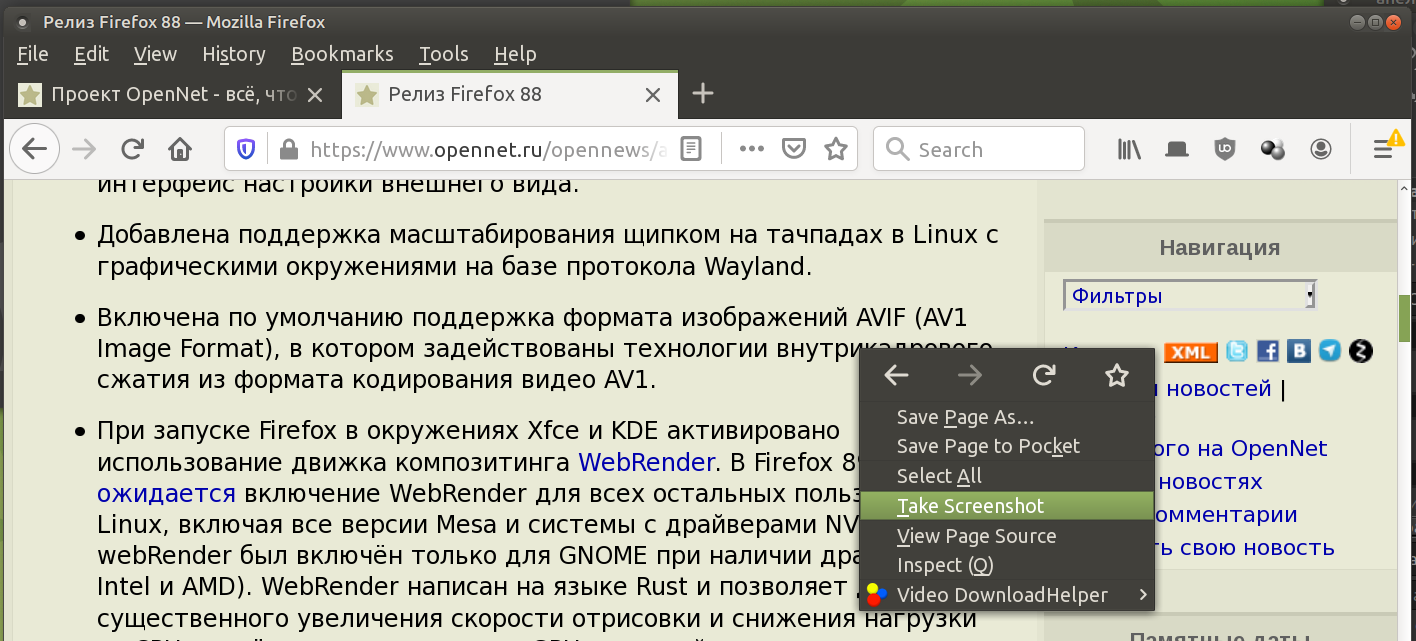Open the Telegram icon in sidebar

pyautogui.click(x=1329, y=351)
